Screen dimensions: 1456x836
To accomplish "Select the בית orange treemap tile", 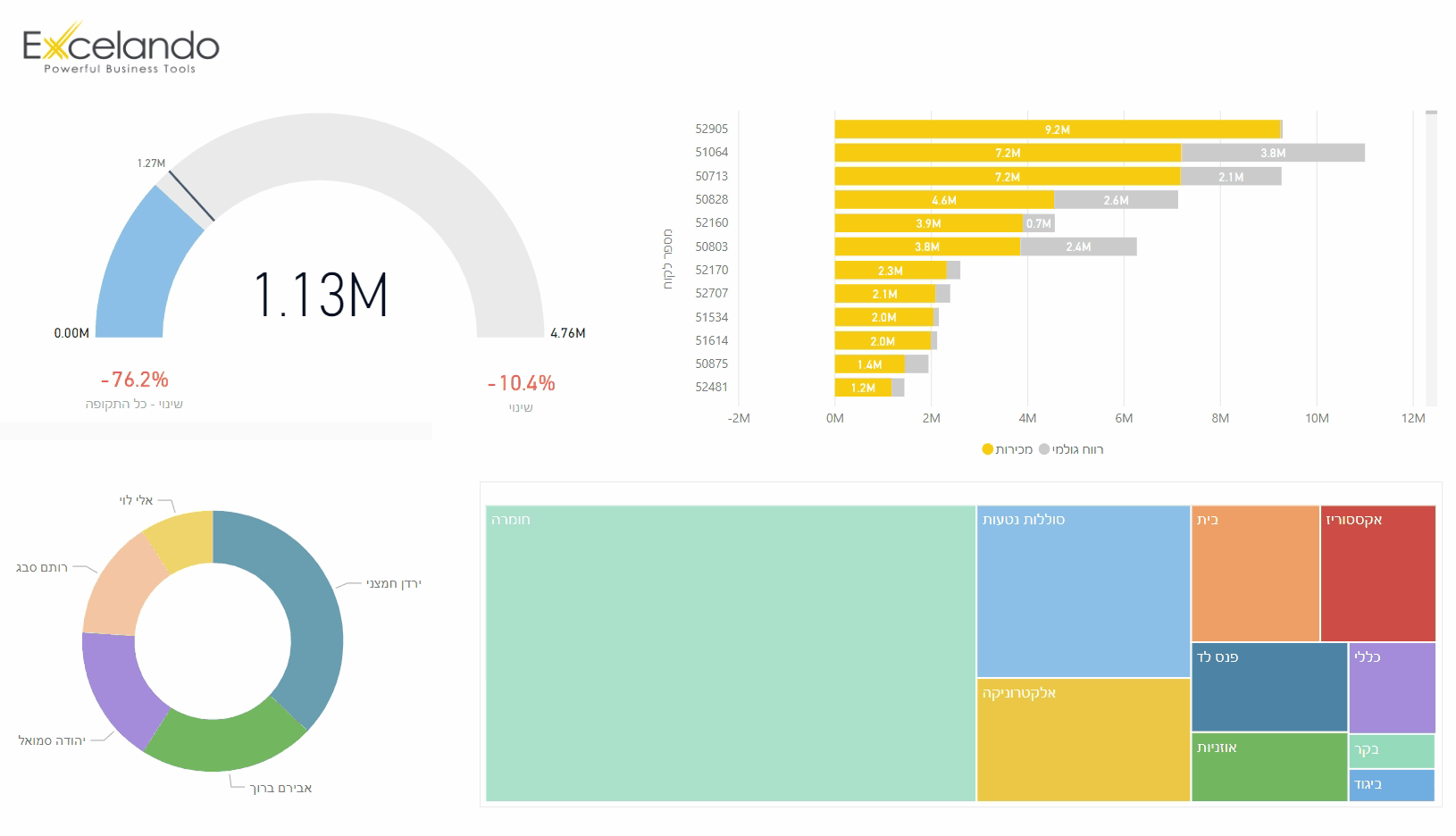I will pyautogui.click(x=1255, y=573).
